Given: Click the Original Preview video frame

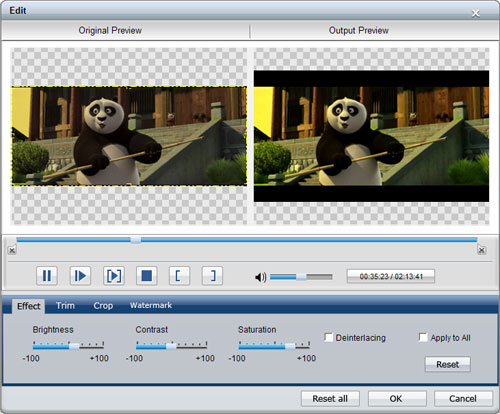Looking at the screenshot, I should pos(129,136).
